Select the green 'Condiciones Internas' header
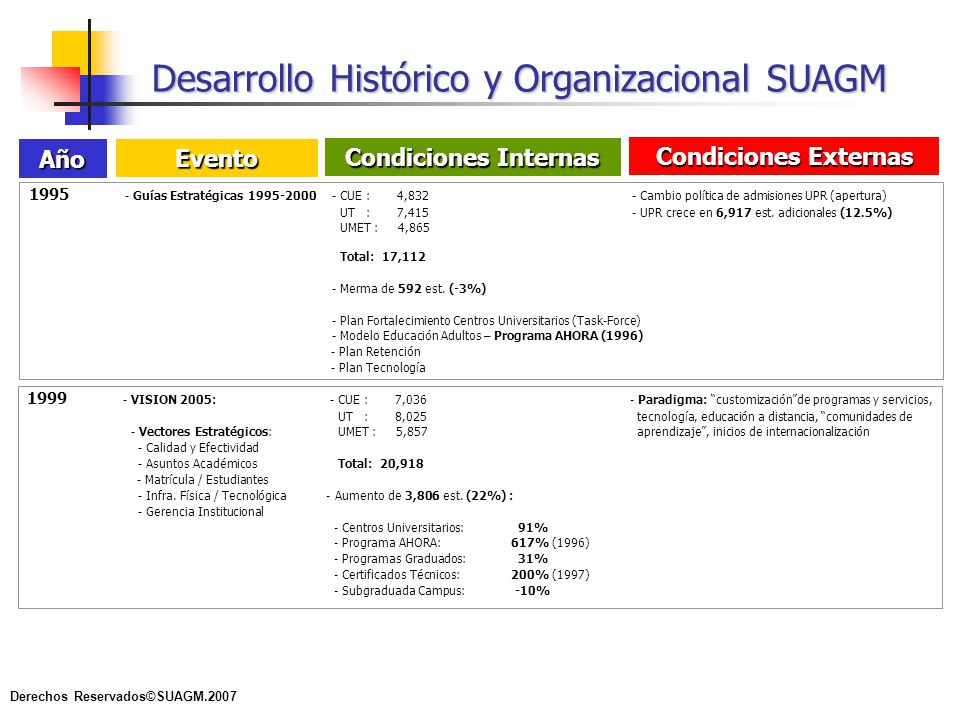The width and height of the screenshot is (960, 720). [473, 157]
